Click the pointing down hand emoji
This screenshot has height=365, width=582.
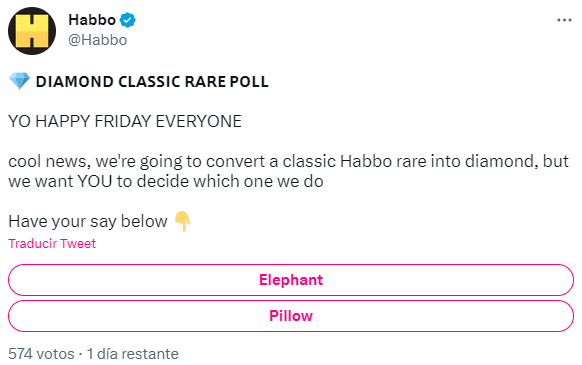pos(183,221)
